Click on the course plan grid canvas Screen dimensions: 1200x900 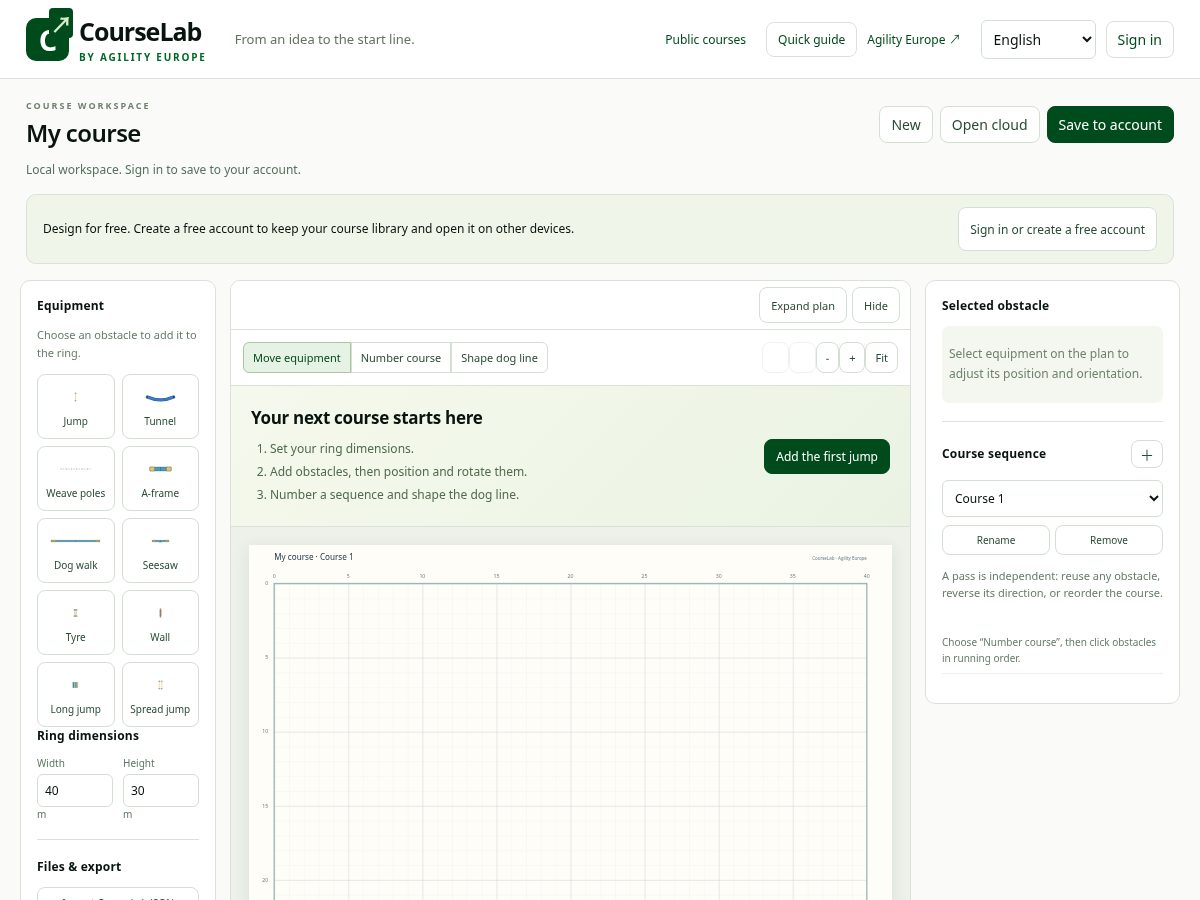tap(570, 740)
